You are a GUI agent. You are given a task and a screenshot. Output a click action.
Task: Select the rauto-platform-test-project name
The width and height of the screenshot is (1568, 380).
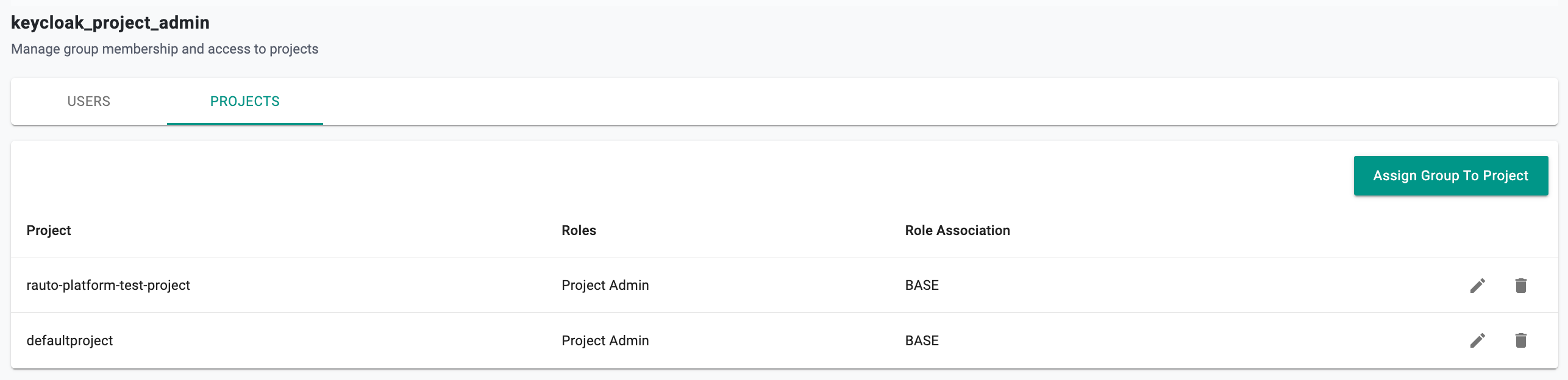click(x=109, y=285)
